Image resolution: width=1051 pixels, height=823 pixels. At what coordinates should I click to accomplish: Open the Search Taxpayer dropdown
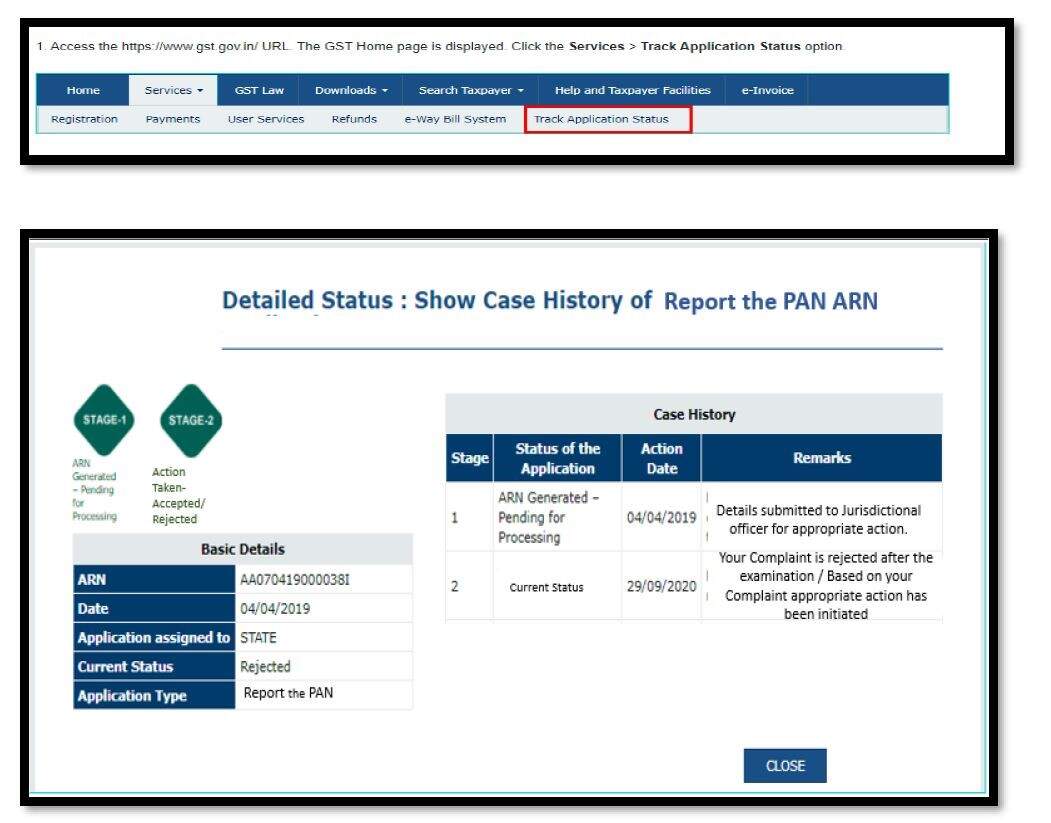point(471,90)
